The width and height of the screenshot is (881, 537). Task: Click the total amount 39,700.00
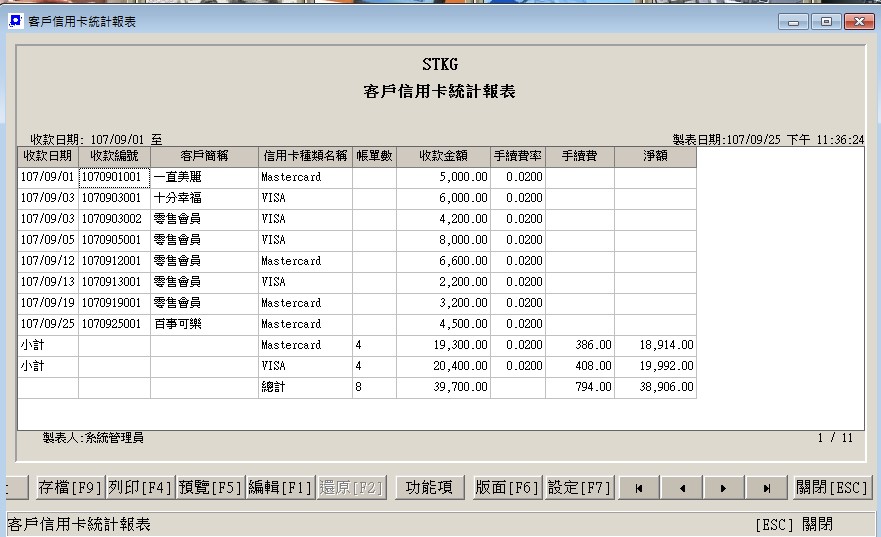pyautogui.click(x=443, y=387)
